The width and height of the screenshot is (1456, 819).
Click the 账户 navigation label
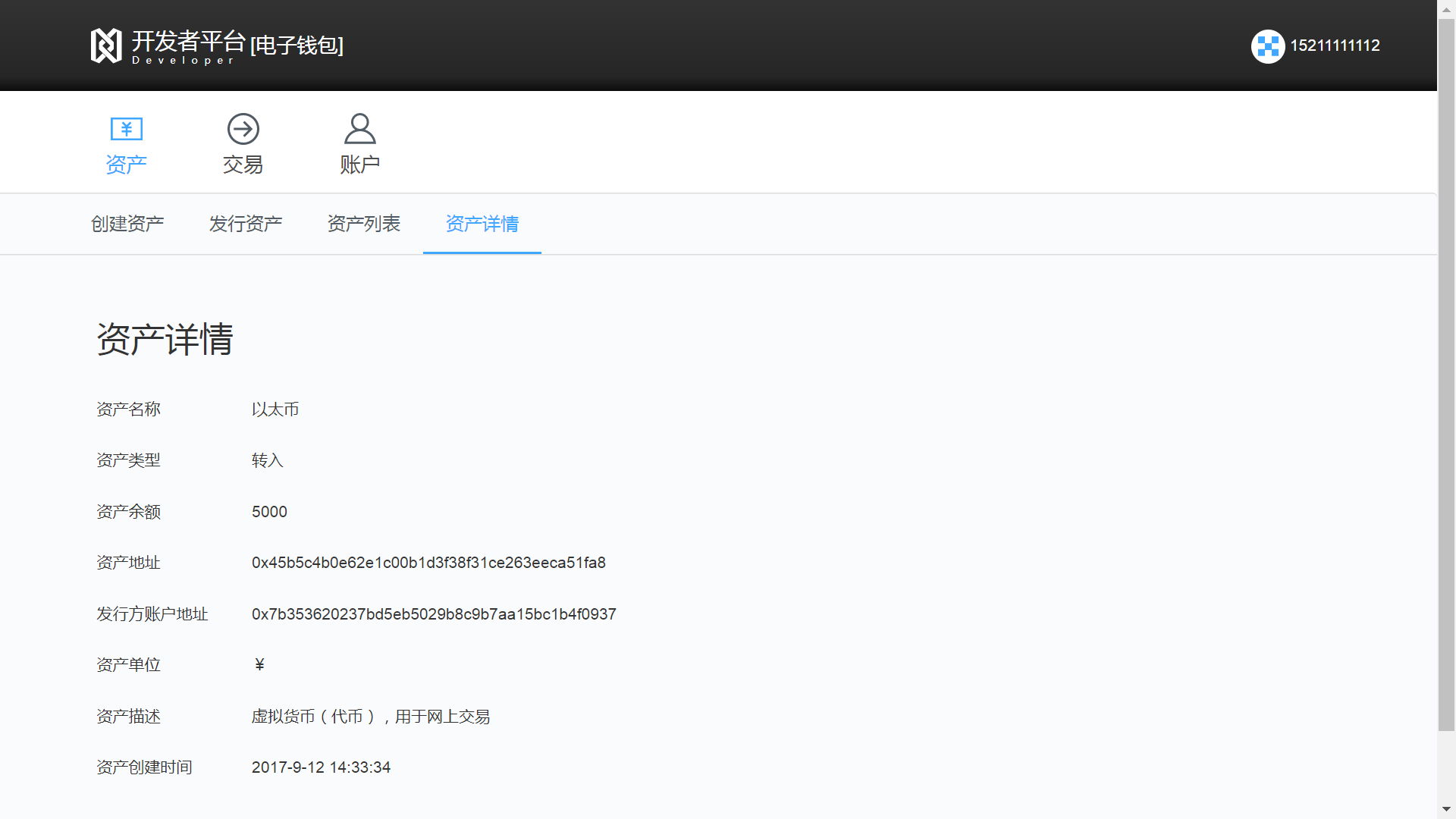[359, 165]
